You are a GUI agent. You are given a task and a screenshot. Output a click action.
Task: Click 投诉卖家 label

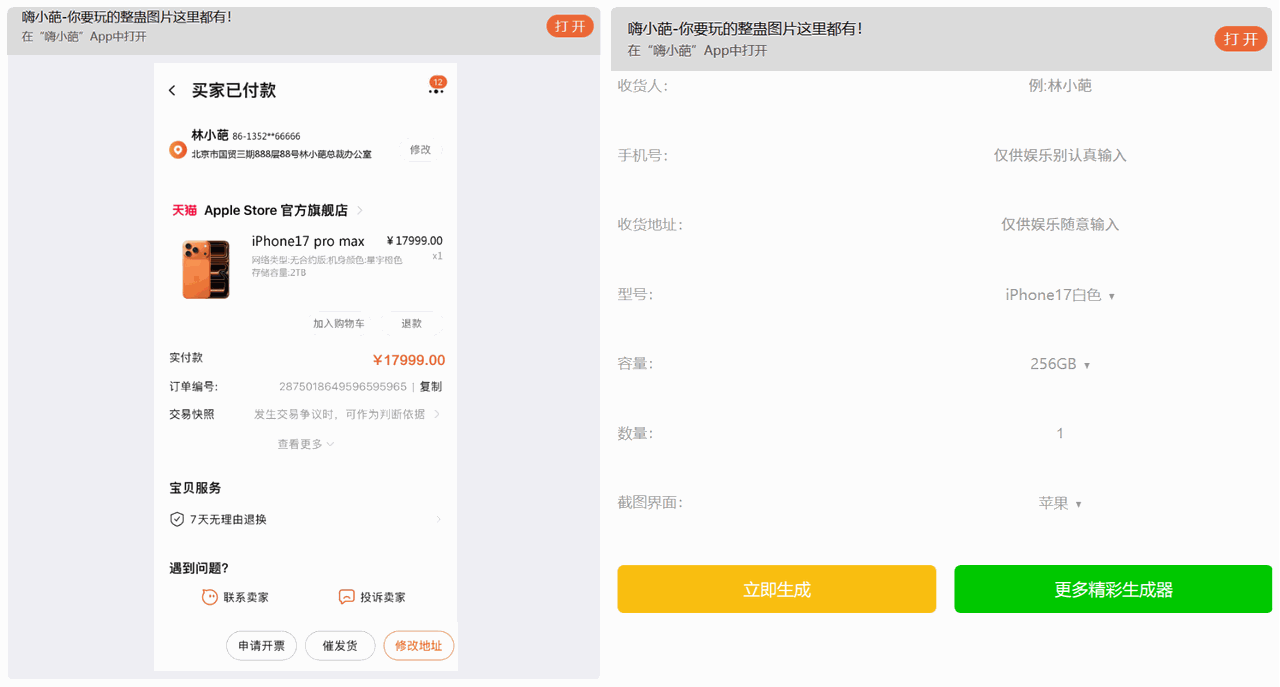pyautogui.click(x=383, y=597)
